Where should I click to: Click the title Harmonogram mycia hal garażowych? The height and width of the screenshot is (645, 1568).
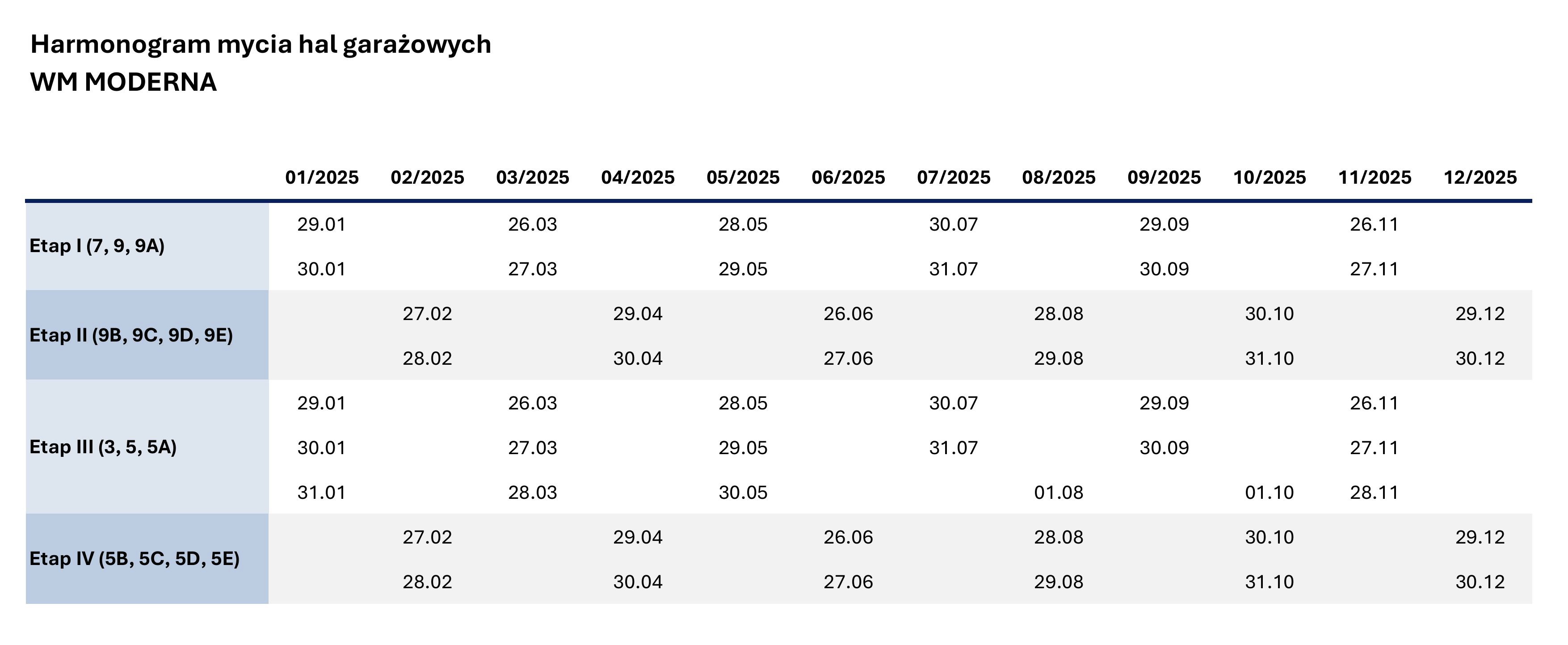coord(261,44)
